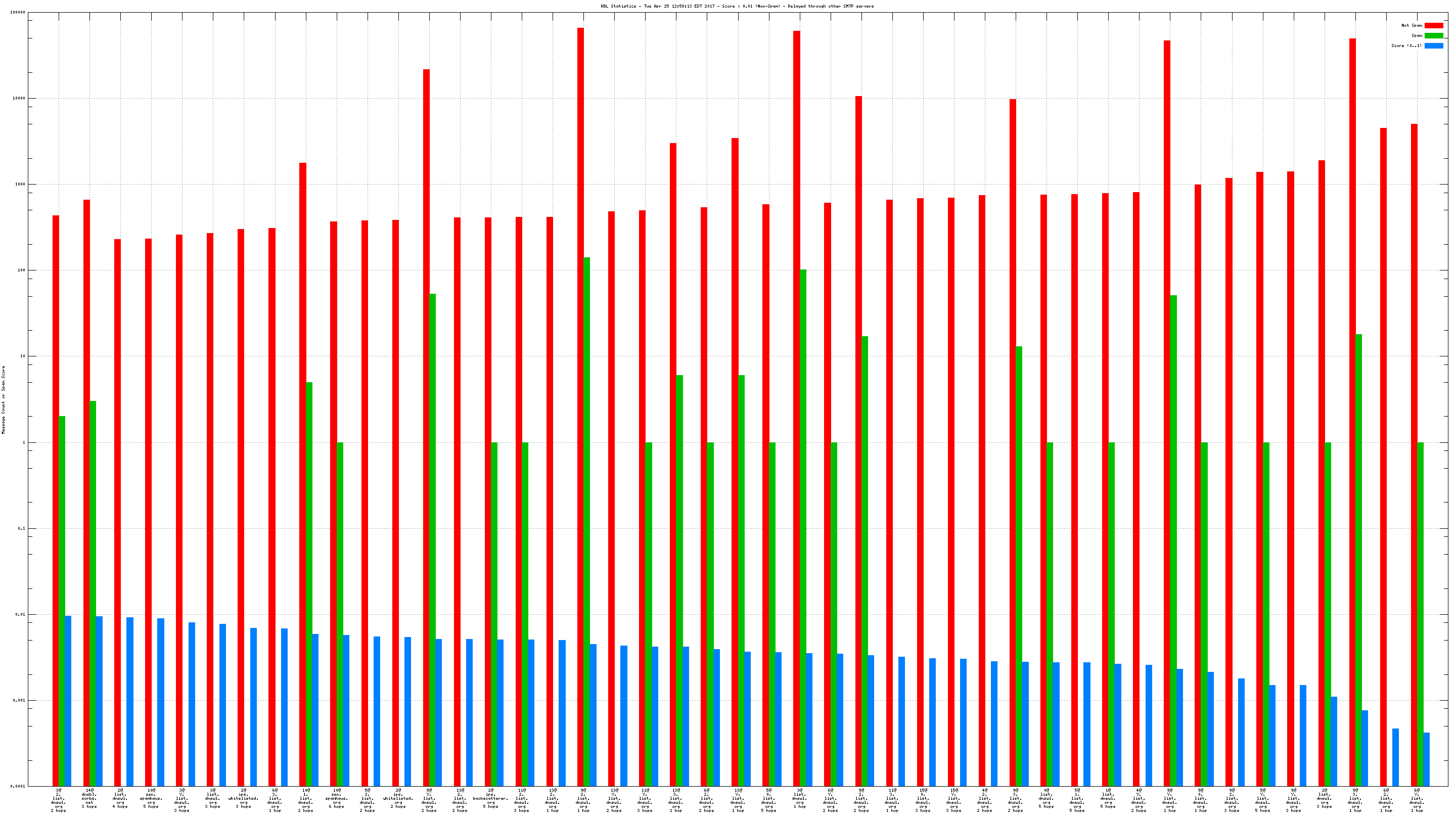1456x819 pixels.
Task: Click the blue score bar for dnsbl.sorbs.net
Action: coord(99,701)
